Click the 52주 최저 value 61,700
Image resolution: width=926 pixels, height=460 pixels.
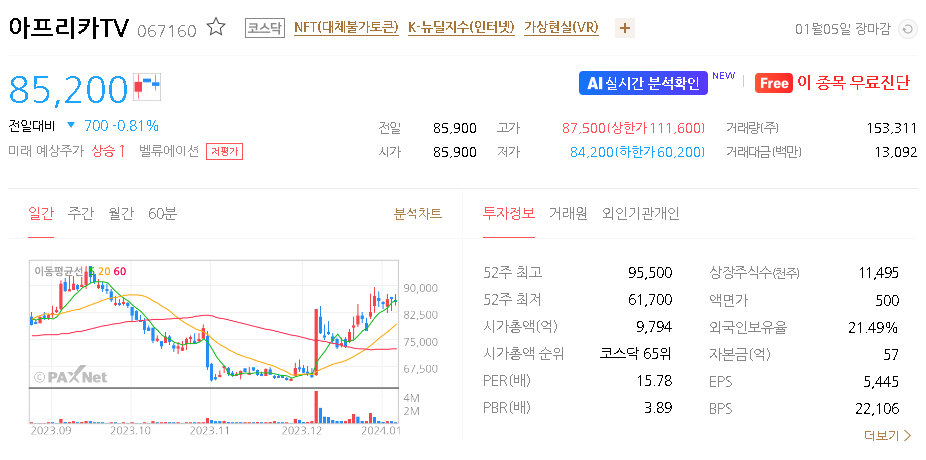(650, 300)
